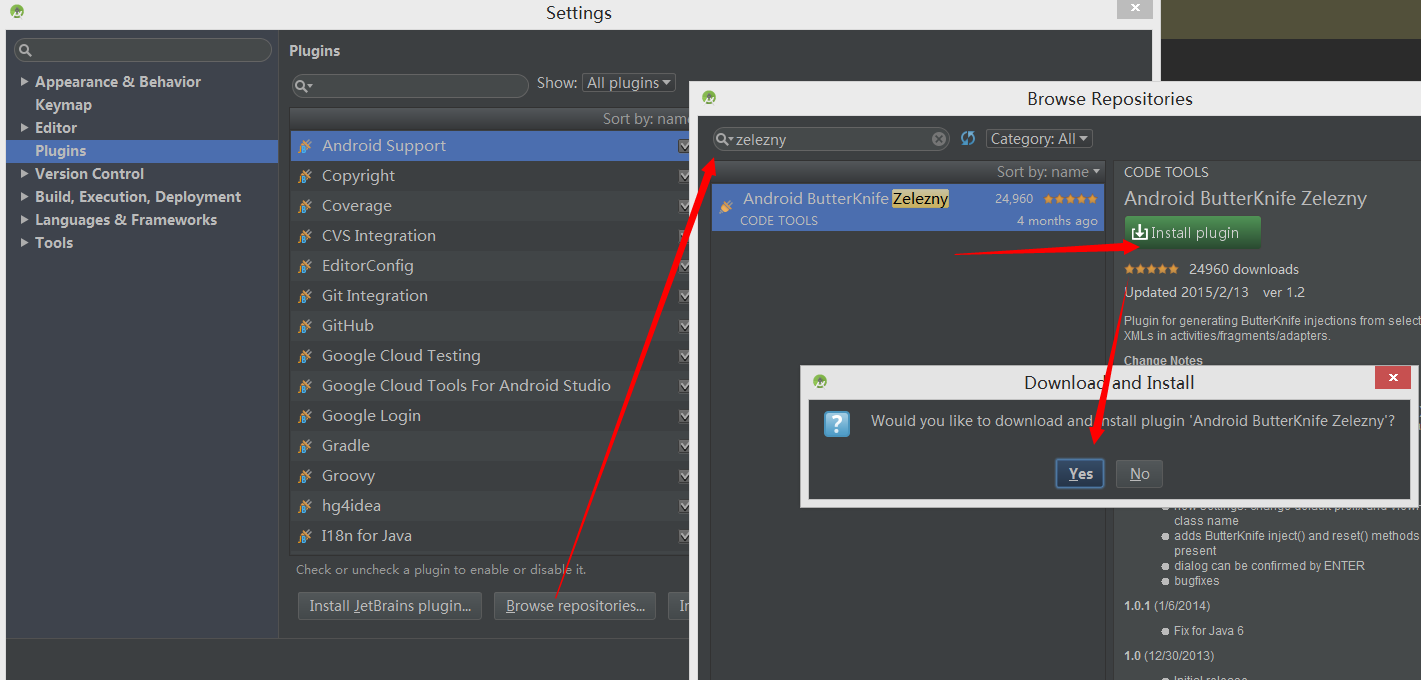Focus the repository search field containing zelezny

[x=832, y=139]
